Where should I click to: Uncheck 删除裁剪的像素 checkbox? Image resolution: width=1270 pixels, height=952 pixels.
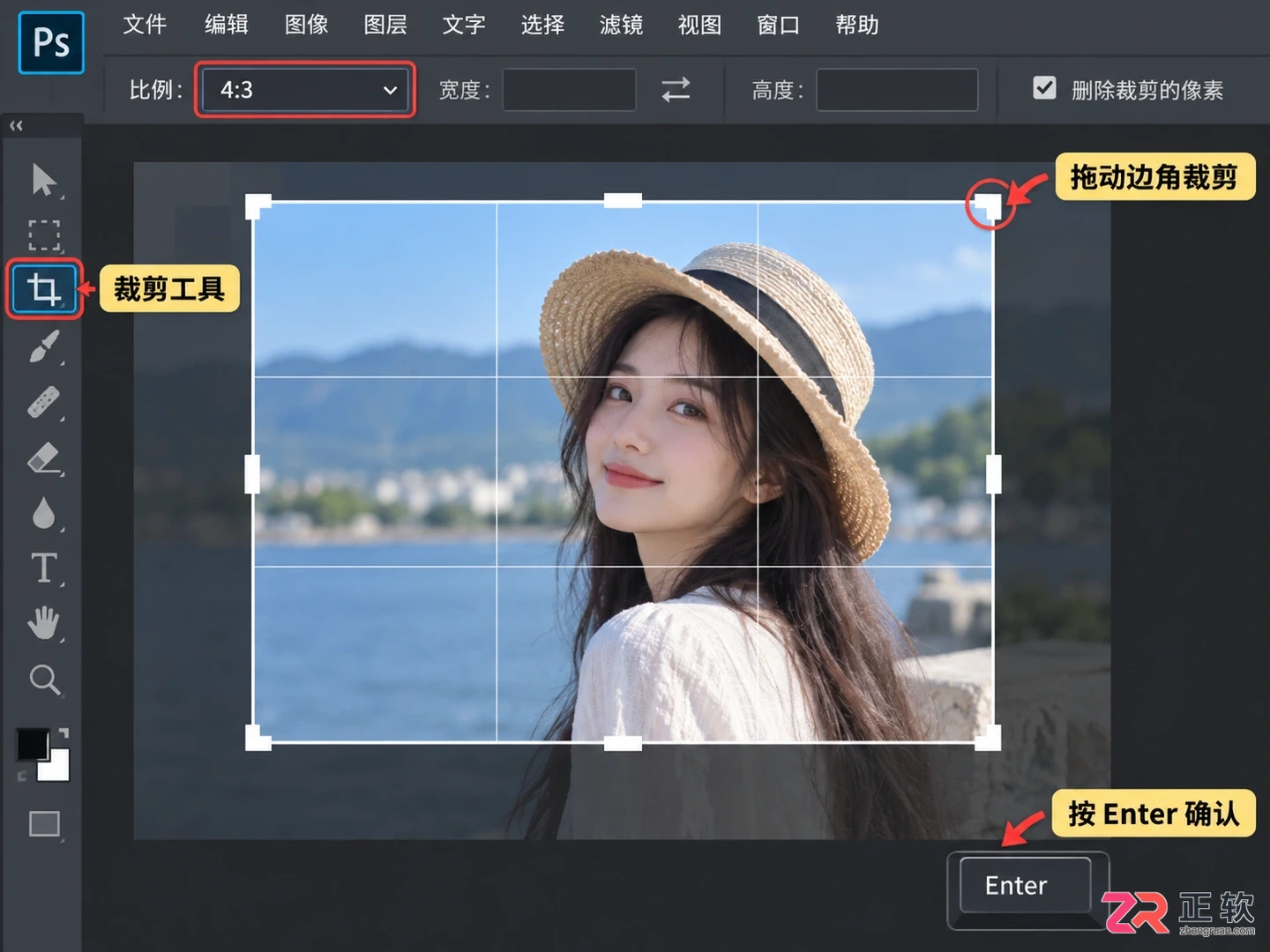(x=1044, y=88)
